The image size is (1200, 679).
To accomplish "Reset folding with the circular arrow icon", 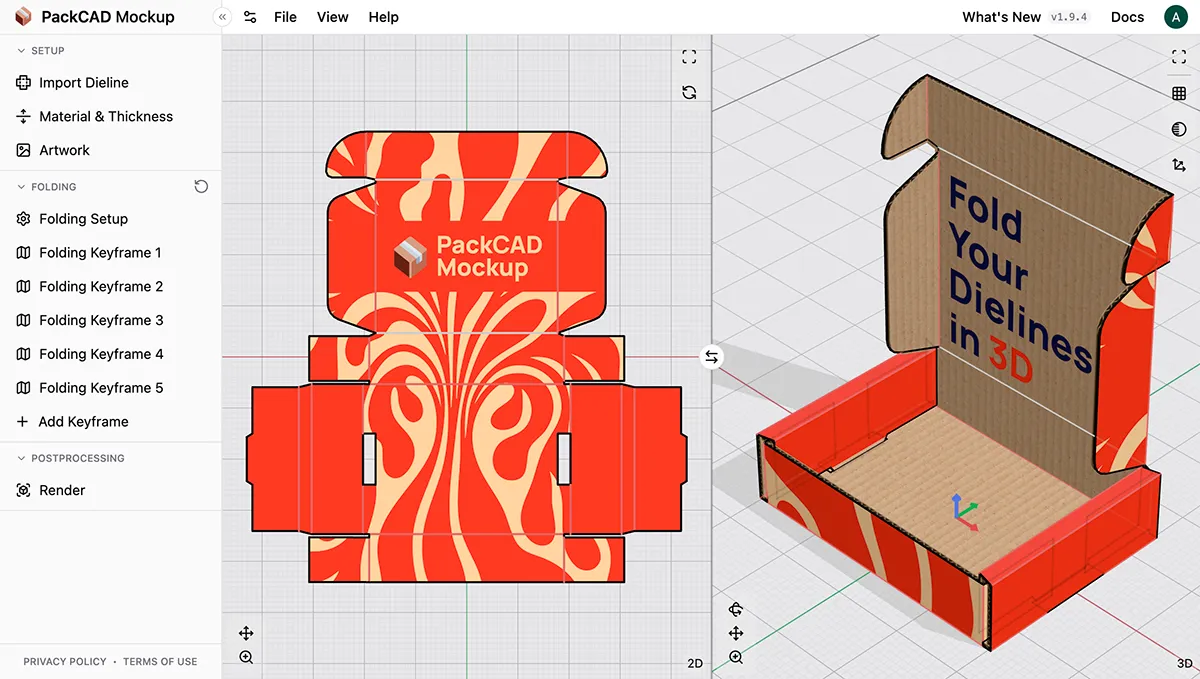I will pyautogui.click(x=201, y=187).
